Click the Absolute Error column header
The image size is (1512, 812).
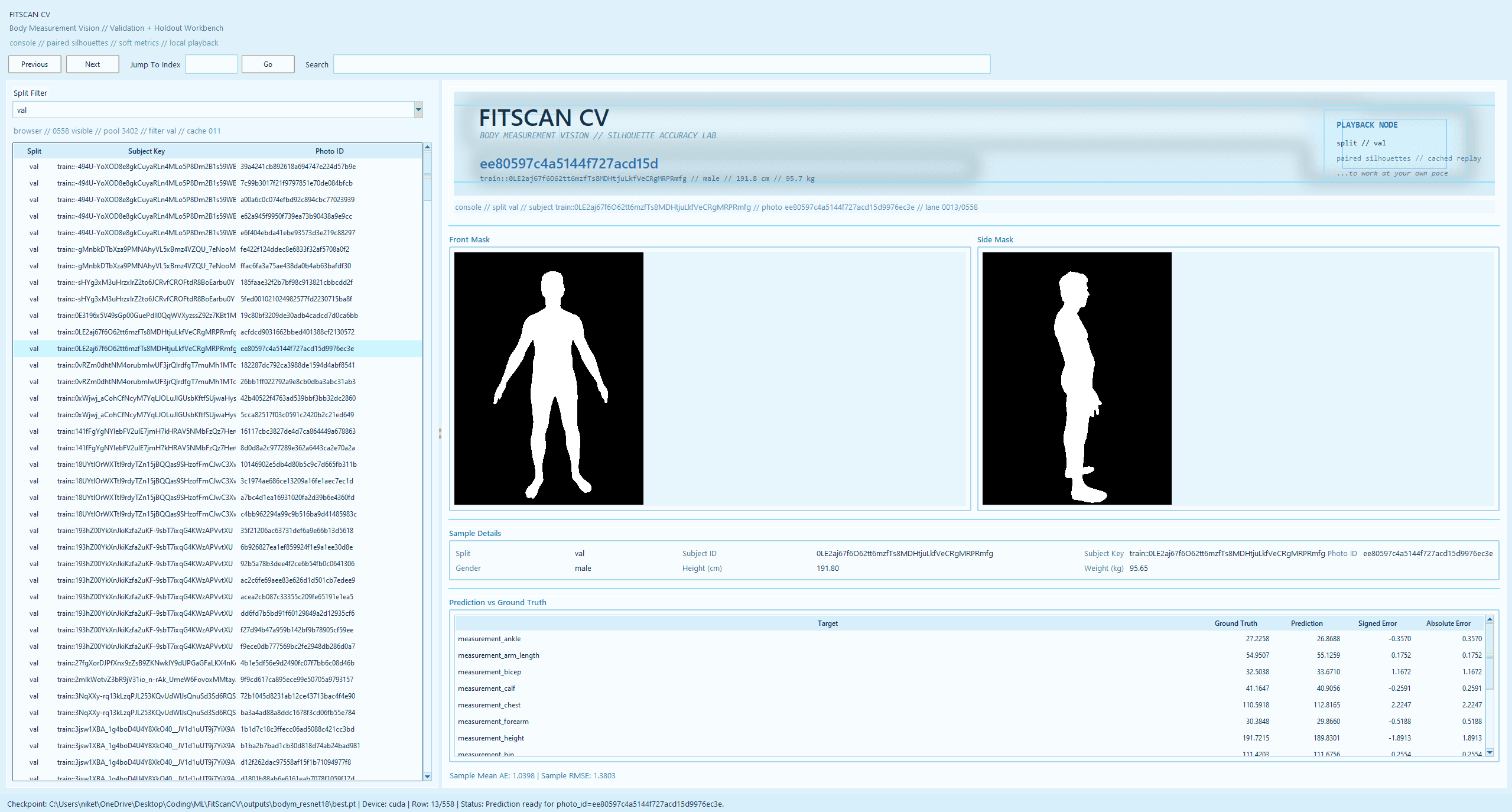(1448, 623)
